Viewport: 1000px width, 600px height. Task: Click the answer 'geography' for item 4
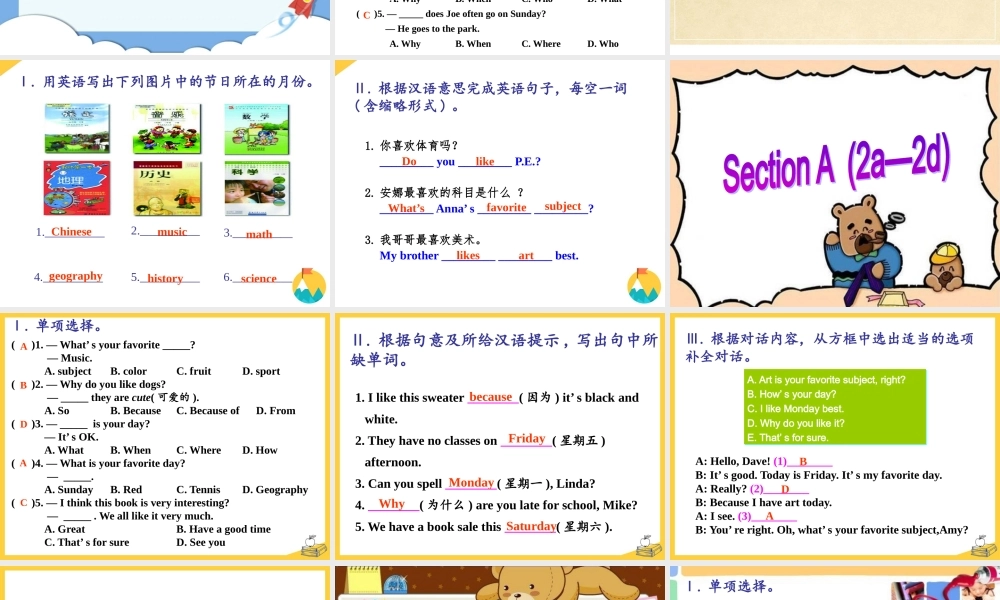75,276
